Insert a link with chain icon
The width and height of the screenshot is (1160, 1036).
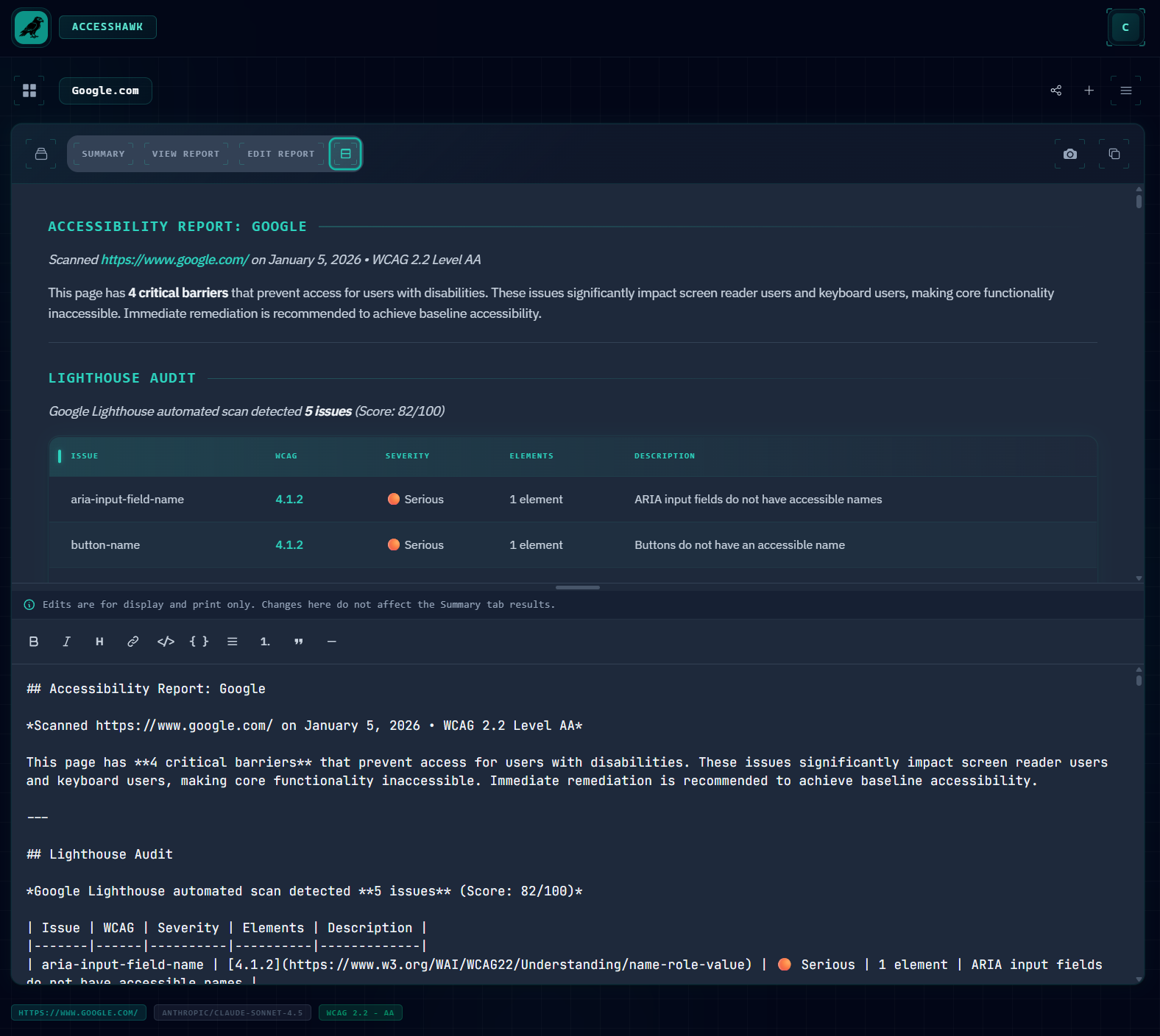(132, 642)
